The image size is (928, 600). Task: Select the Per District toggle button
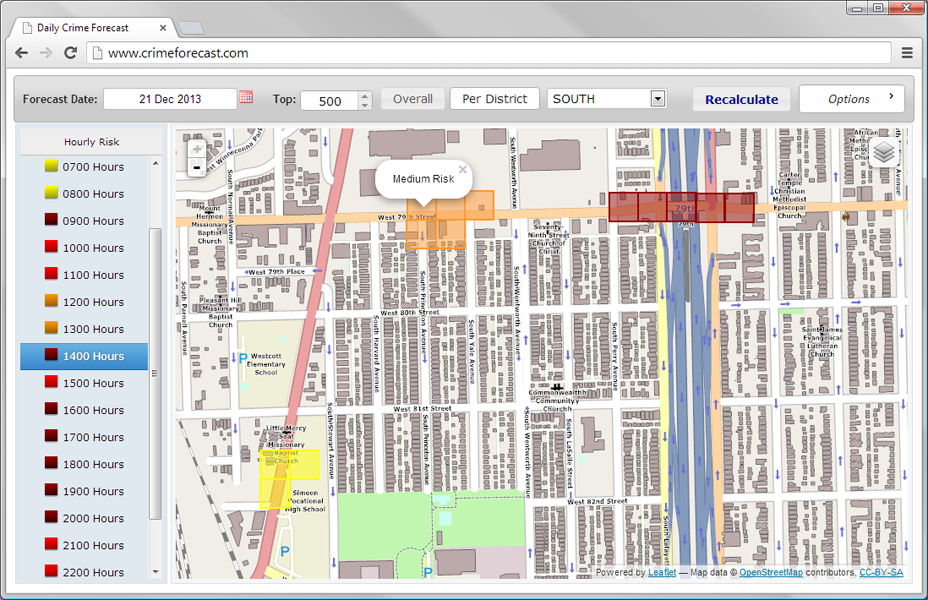pyautogui.click(x=494, y=99)
